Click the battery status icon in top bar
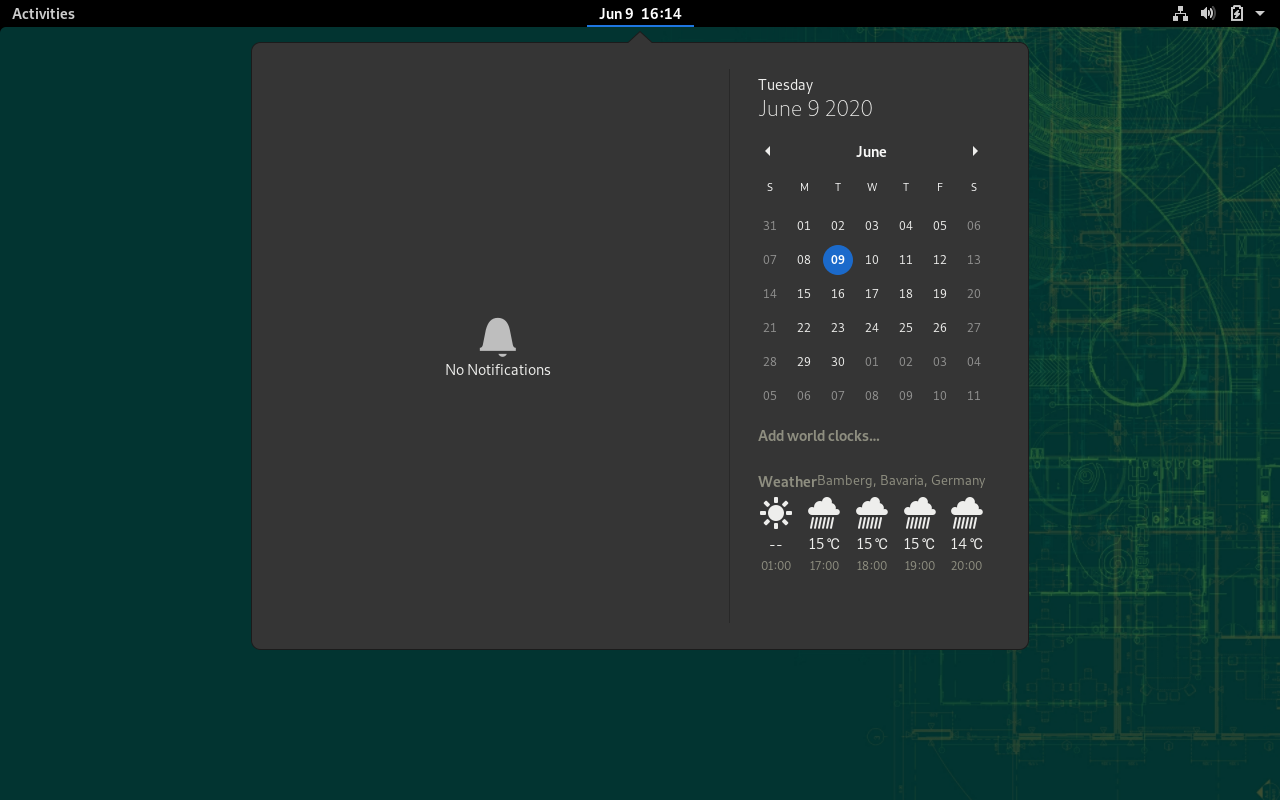The image size is (1280, 800). (1237, 13)
